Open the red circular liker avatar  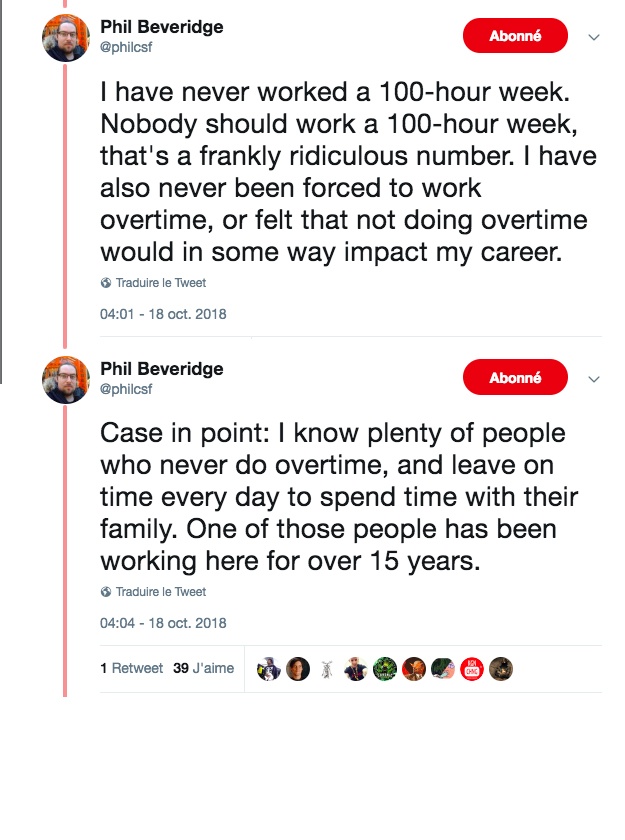point(472,669)
